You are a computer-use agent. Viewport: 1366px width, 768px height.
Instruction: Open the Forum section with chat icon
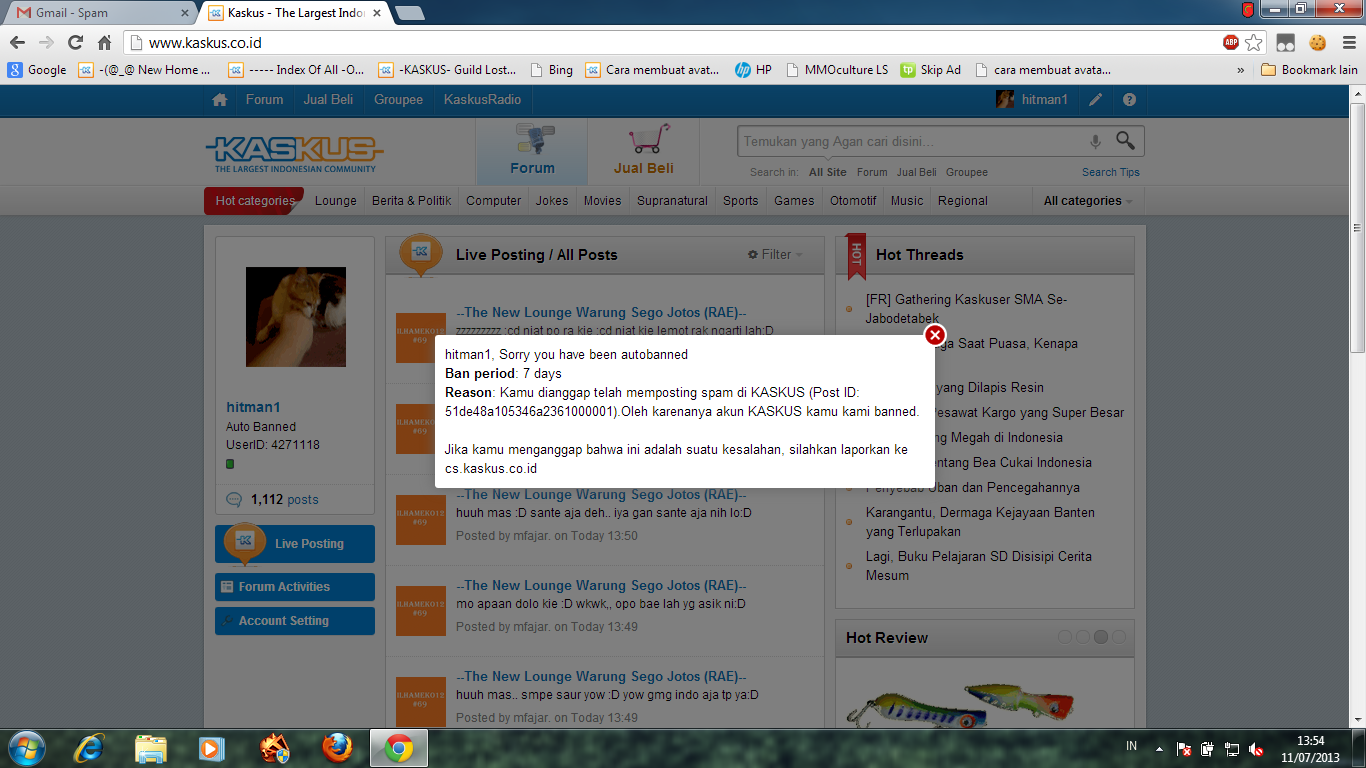(x=532, y=151)
